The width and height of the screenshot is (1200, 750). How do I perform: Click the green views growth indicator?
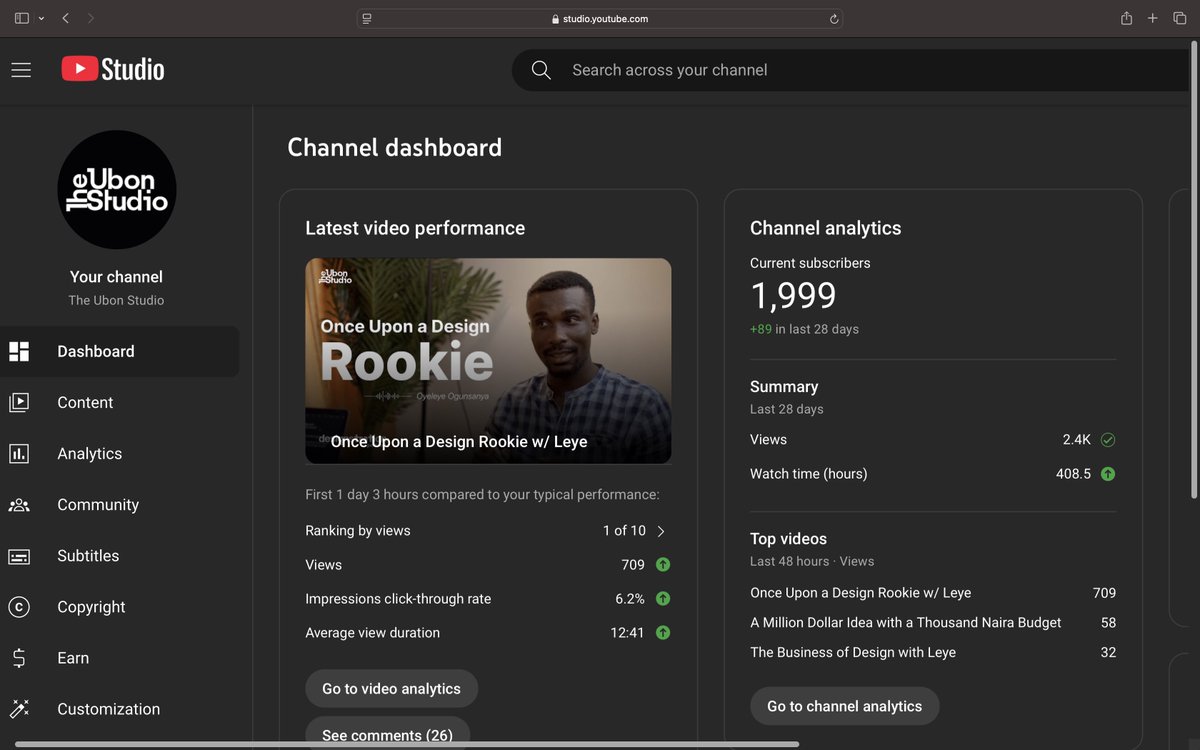pyautogui.click(x=1108, y=439)
